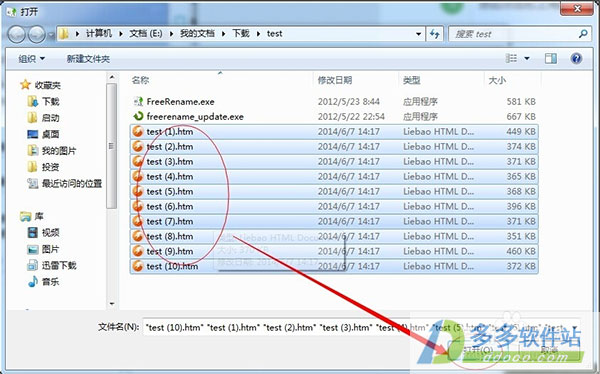Click the test (8).htm file icon
Viewport: 600px width, 374px height.
[137, 236]
